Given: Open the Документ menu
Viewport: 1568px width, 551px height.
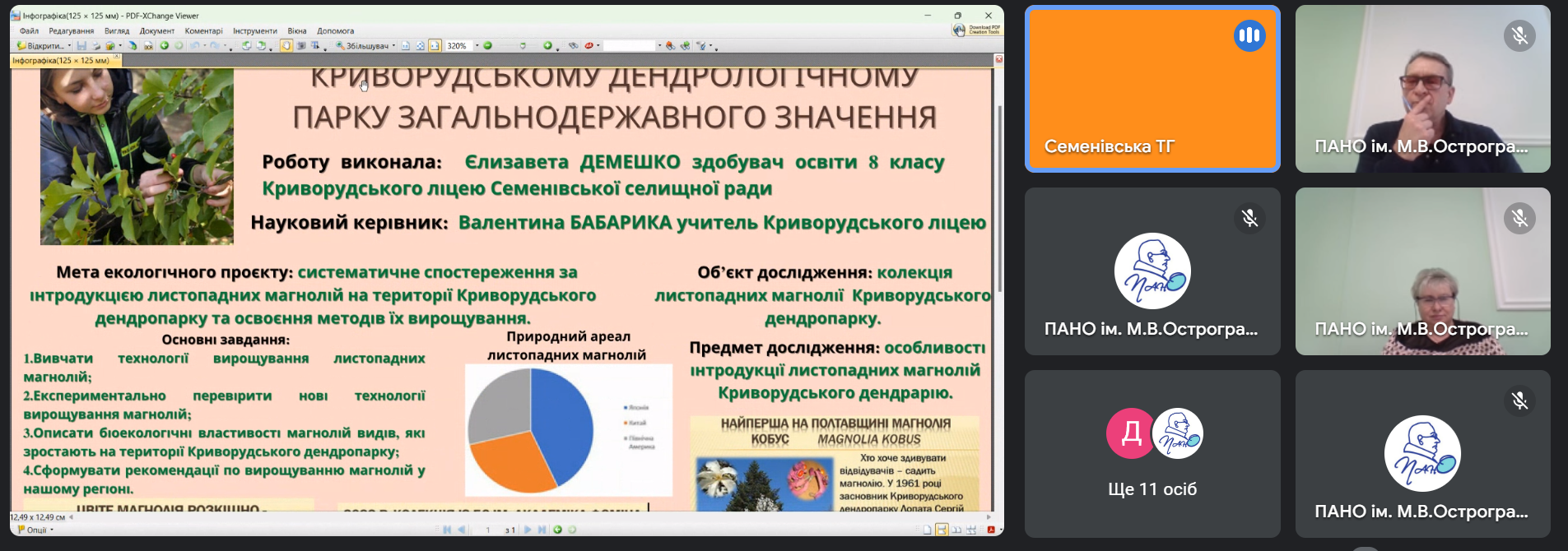Looking at the screenshot, I should (157, 31).
